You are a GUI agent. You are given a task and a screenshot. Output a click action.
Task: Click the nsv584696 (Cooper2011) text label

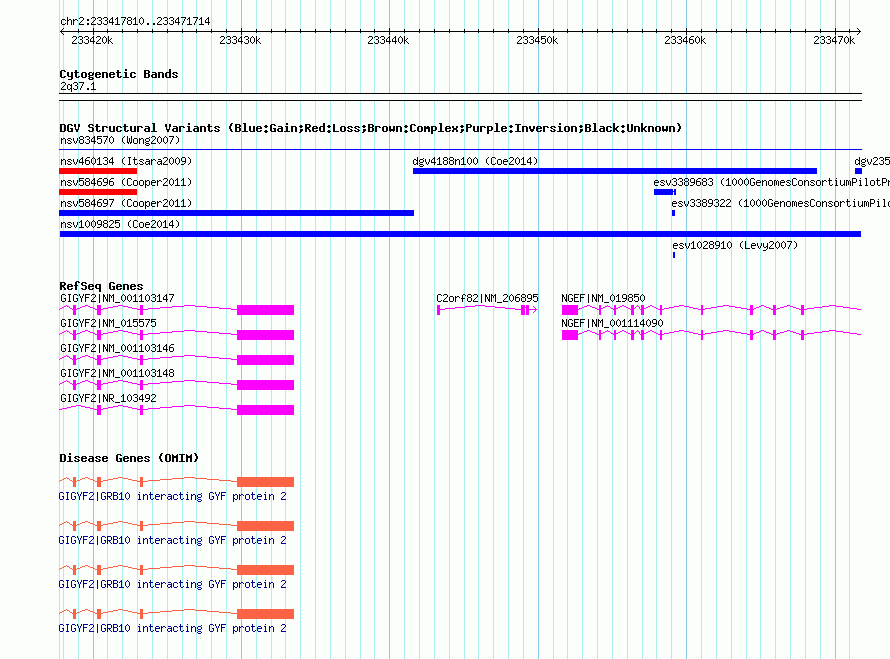(126, 182)
